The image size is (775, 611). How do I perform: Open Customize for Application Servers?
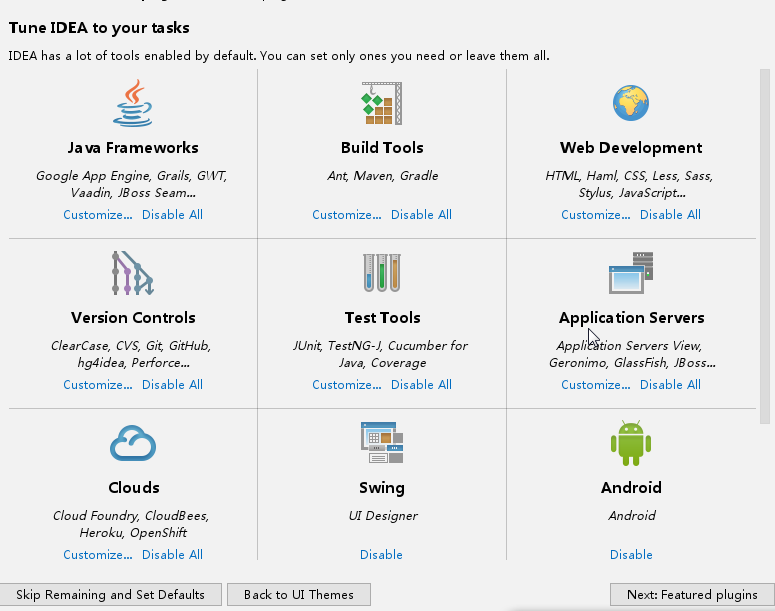pyautogui.click(x=596, y=385)
